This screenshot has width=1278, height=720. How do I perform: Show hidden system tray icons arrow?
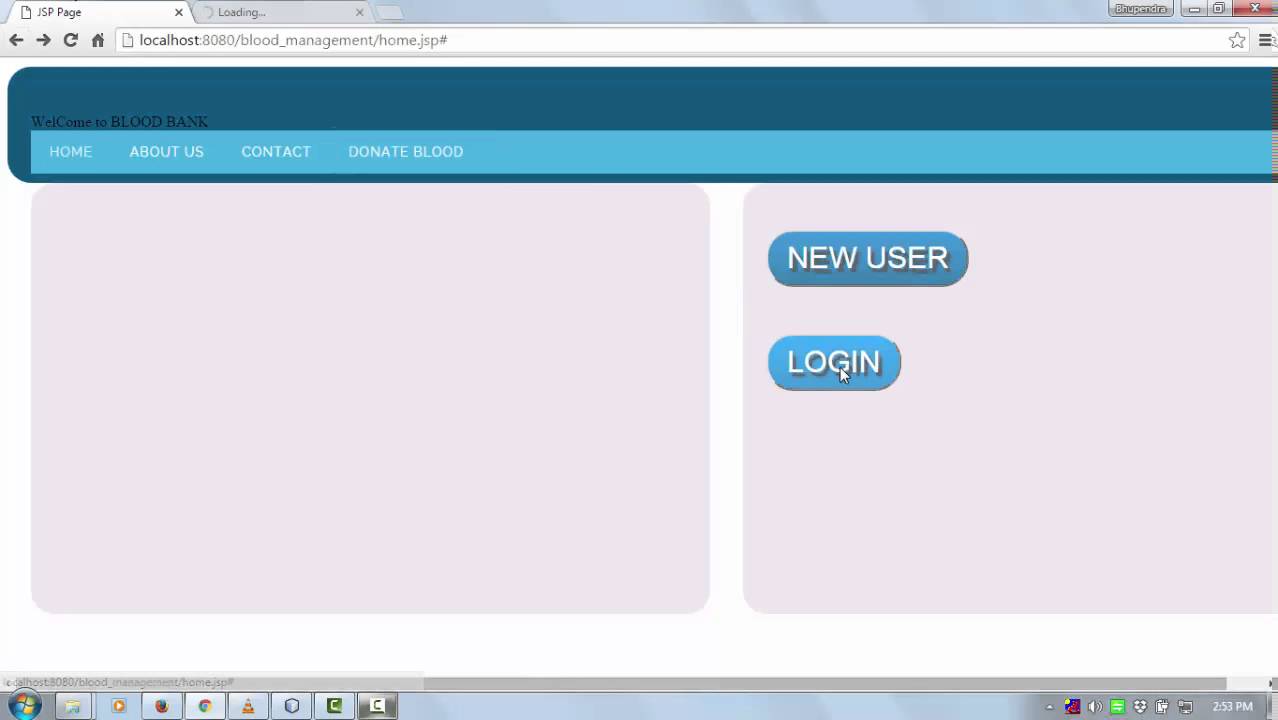tap(1049, 707)
